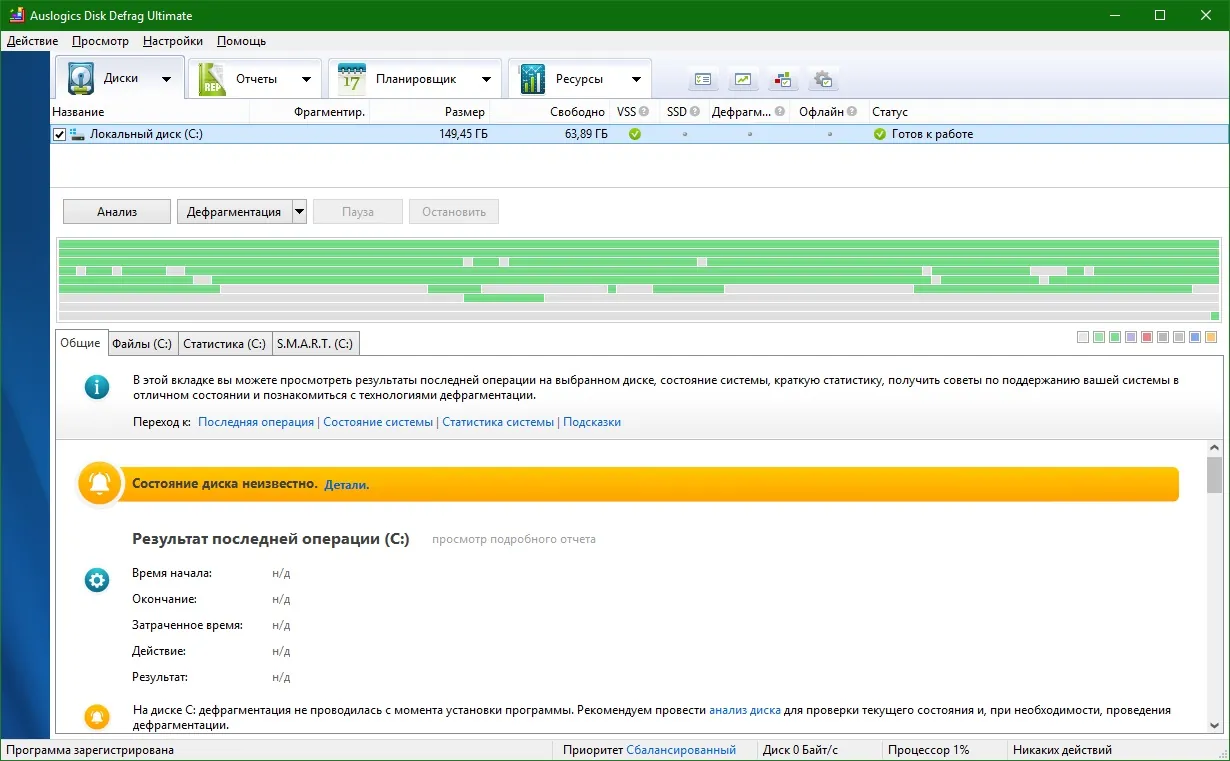The image size is (1230, 761).
Task: Open the Помощь menu
Action: click(x=241, y=41)
